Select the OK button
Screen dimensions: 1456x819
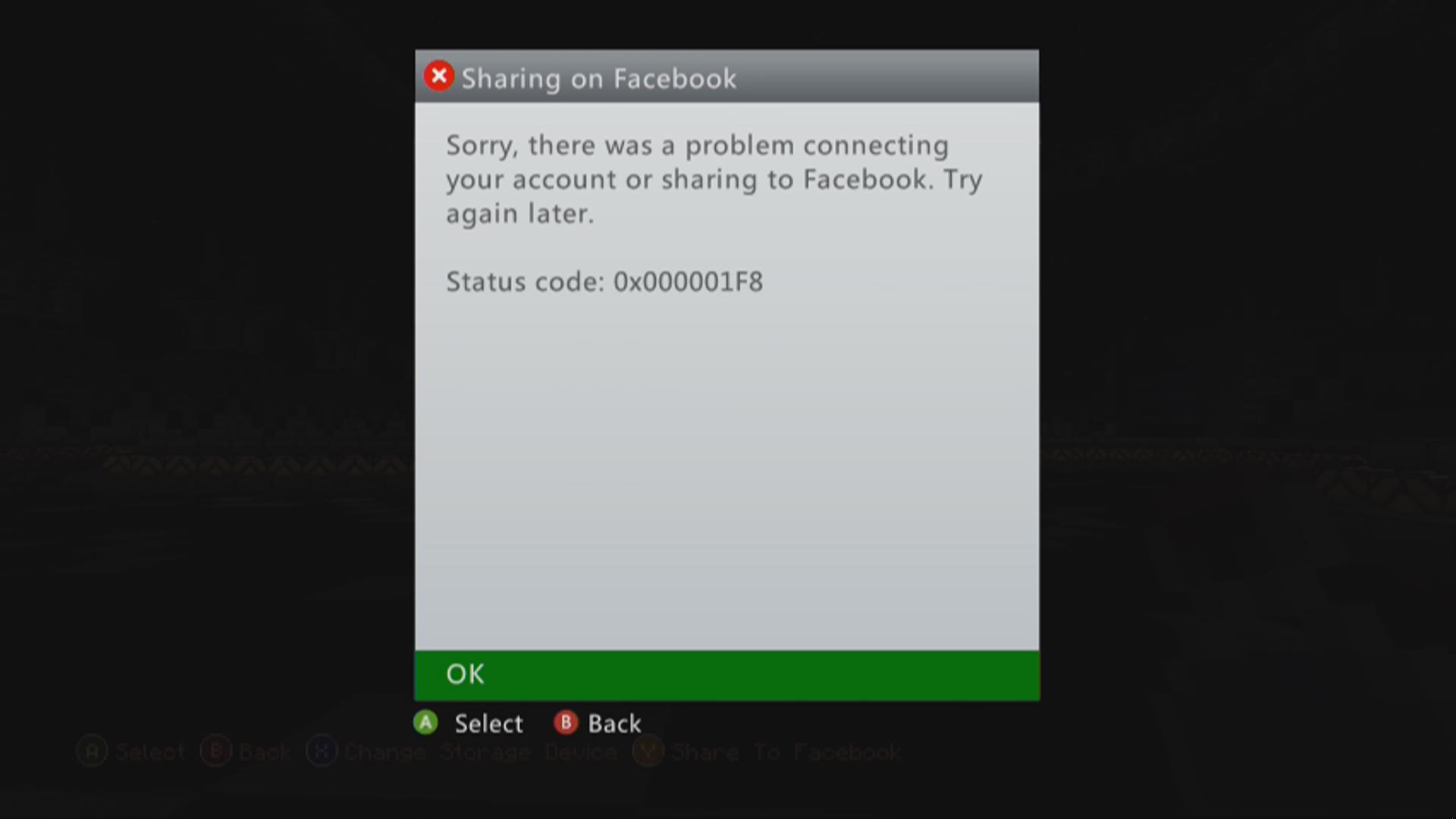(x=727, y=675)
